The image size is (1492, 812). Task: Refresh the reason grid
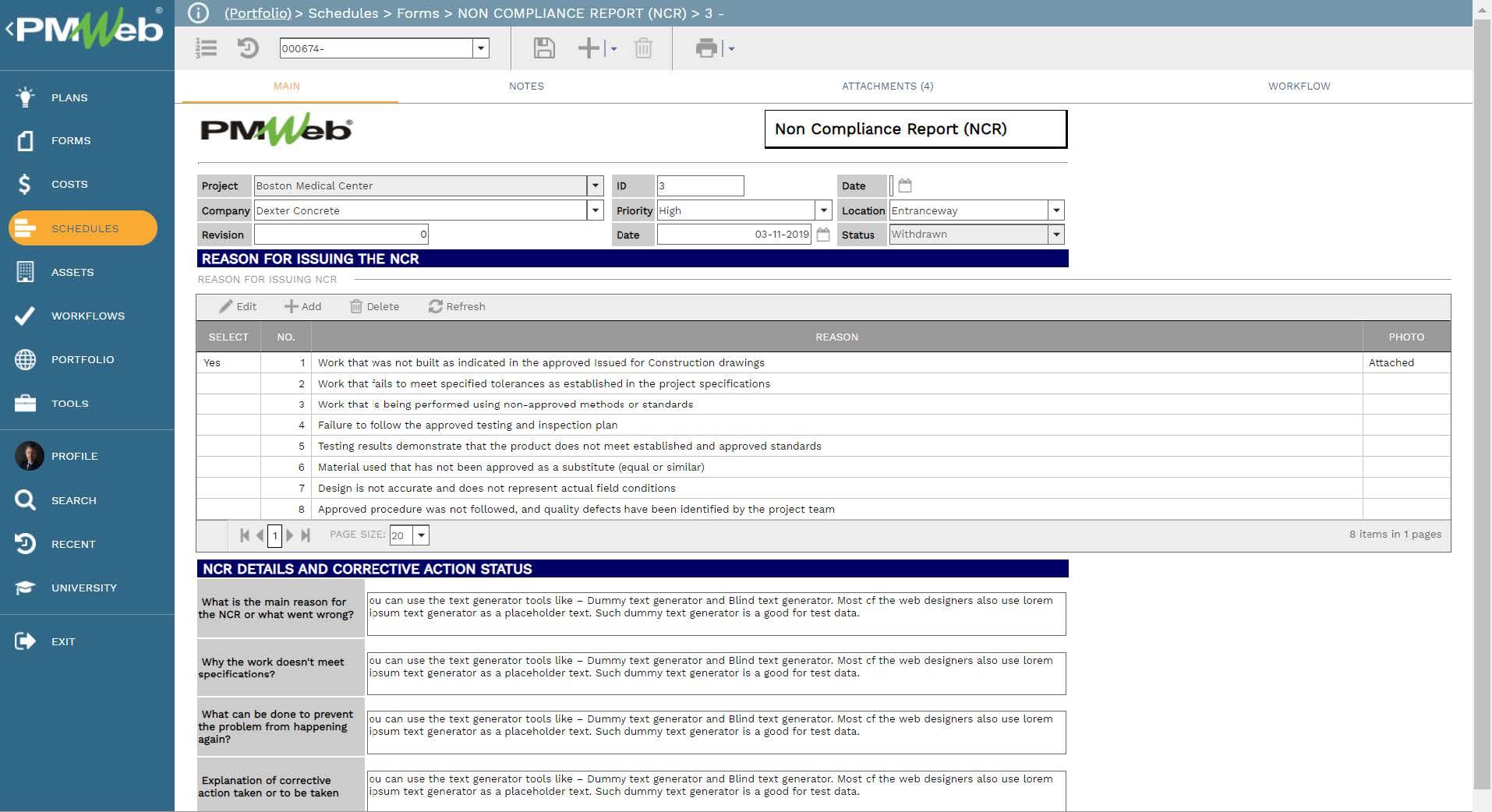457,307
